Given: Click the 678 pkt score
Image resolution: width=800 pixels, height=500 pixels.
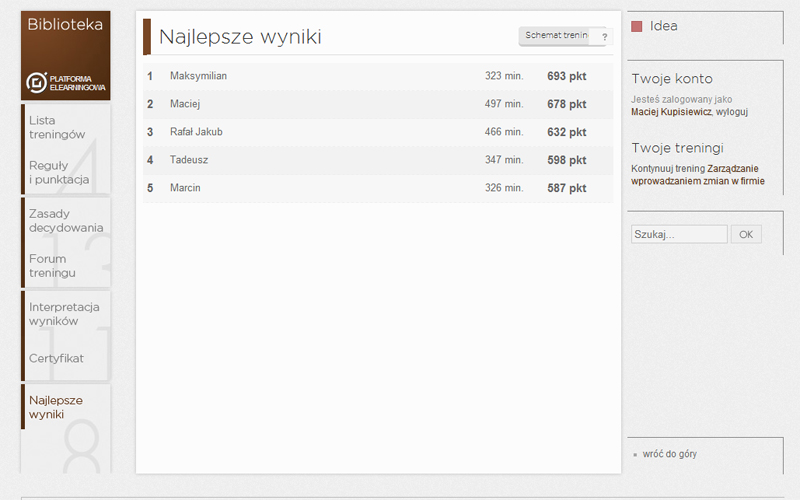Looking at the screenshot, I should pyautogui.click(x=567, y=104).
